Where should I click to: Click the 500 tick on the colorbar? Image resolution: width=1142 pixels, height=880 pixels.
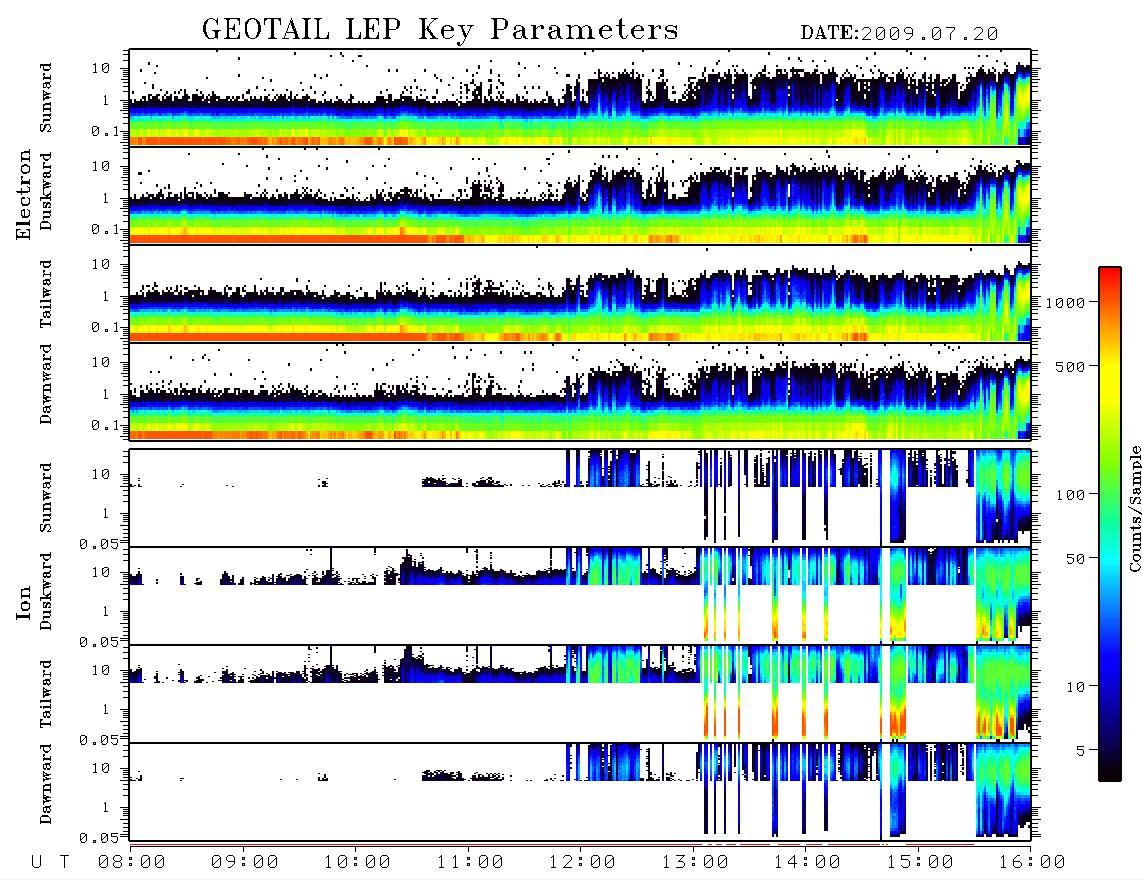(1071, 366)
